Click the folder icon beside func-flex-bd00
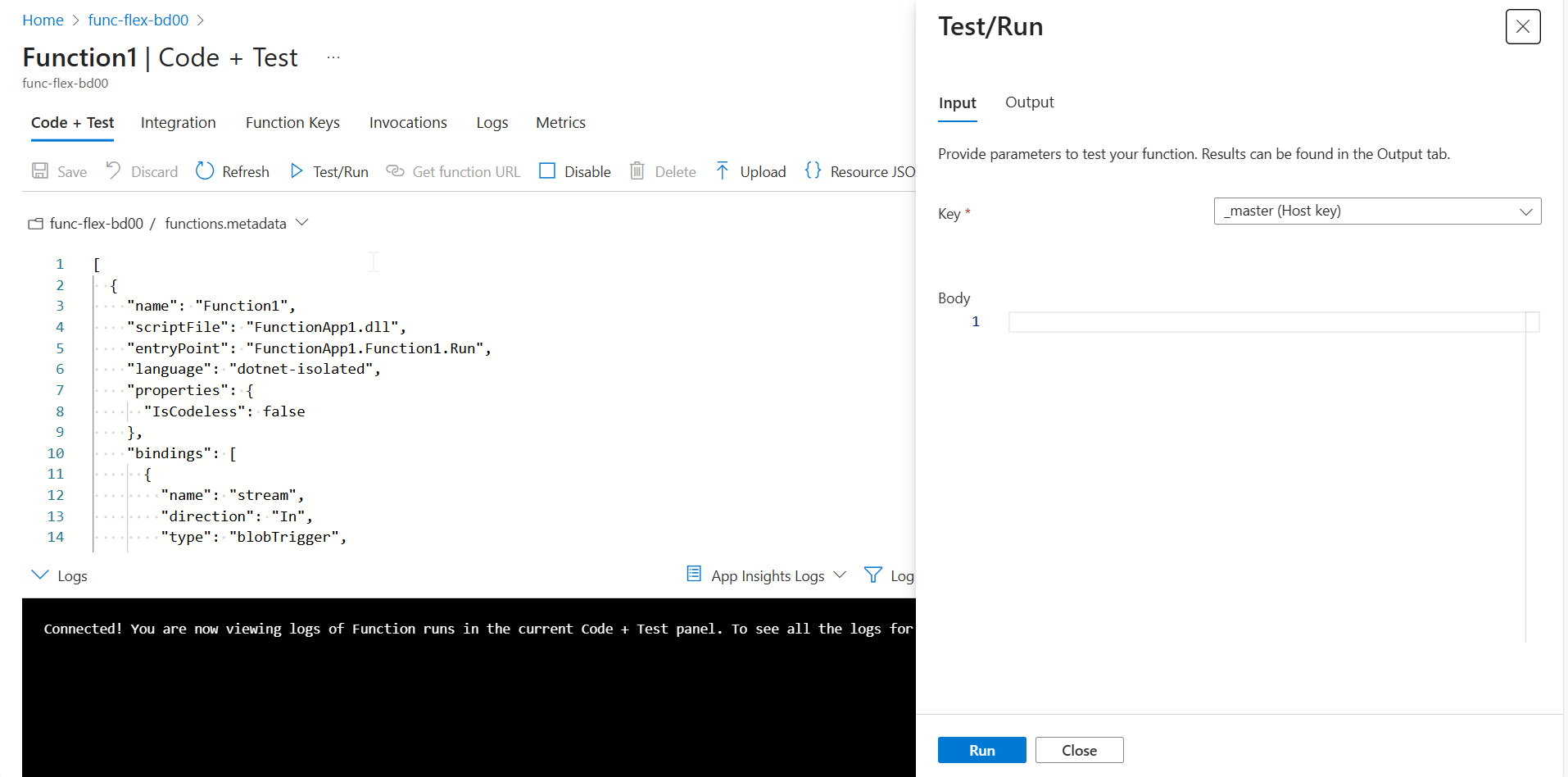Viewport: 1568px width, 777px height. coord(35,224)
